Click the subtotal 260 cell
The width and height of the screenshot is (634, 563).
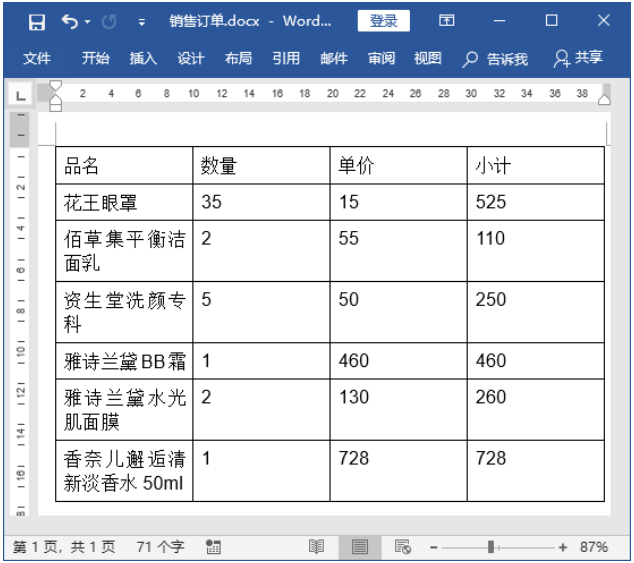[536, 409]
